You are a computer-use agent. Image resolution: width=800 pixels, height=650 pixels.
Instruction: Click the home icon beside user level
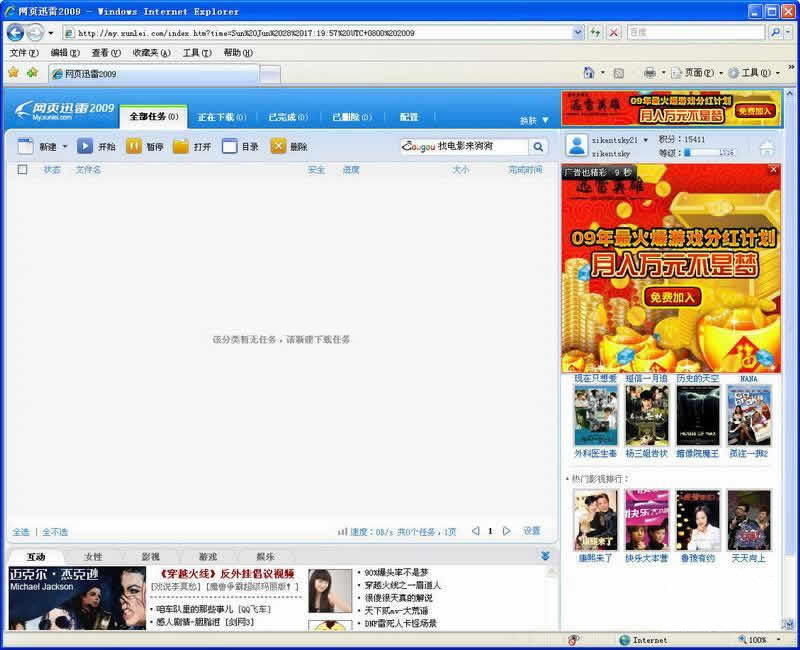tap(767, 148)
